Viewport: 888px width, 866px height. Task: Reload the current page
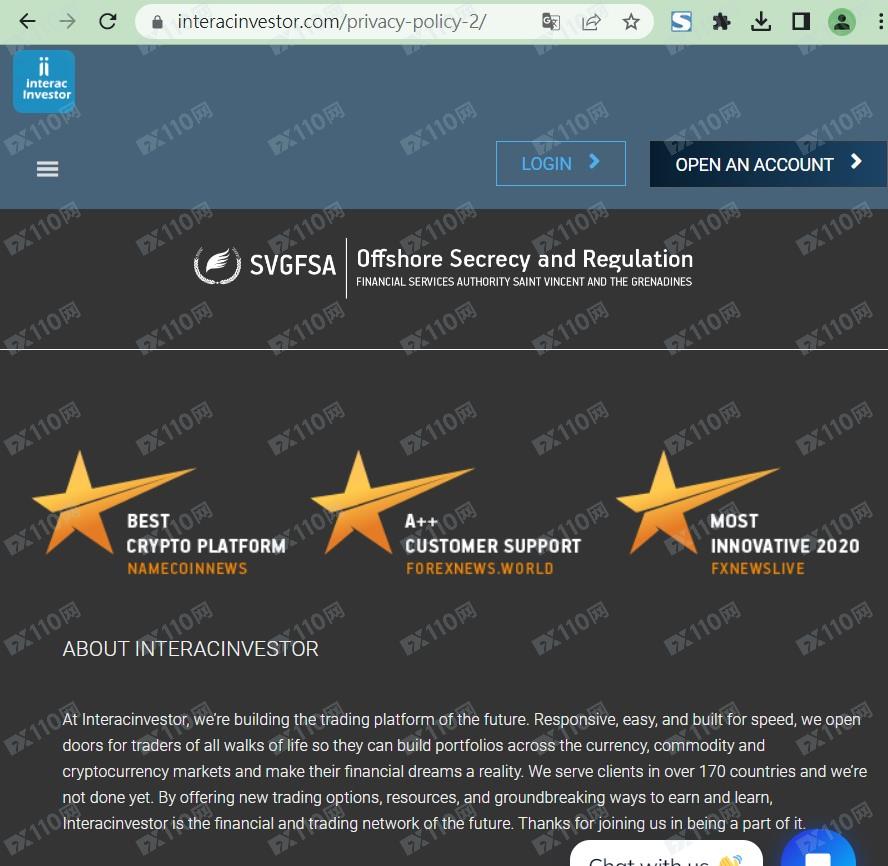click(x=108, y=22)
